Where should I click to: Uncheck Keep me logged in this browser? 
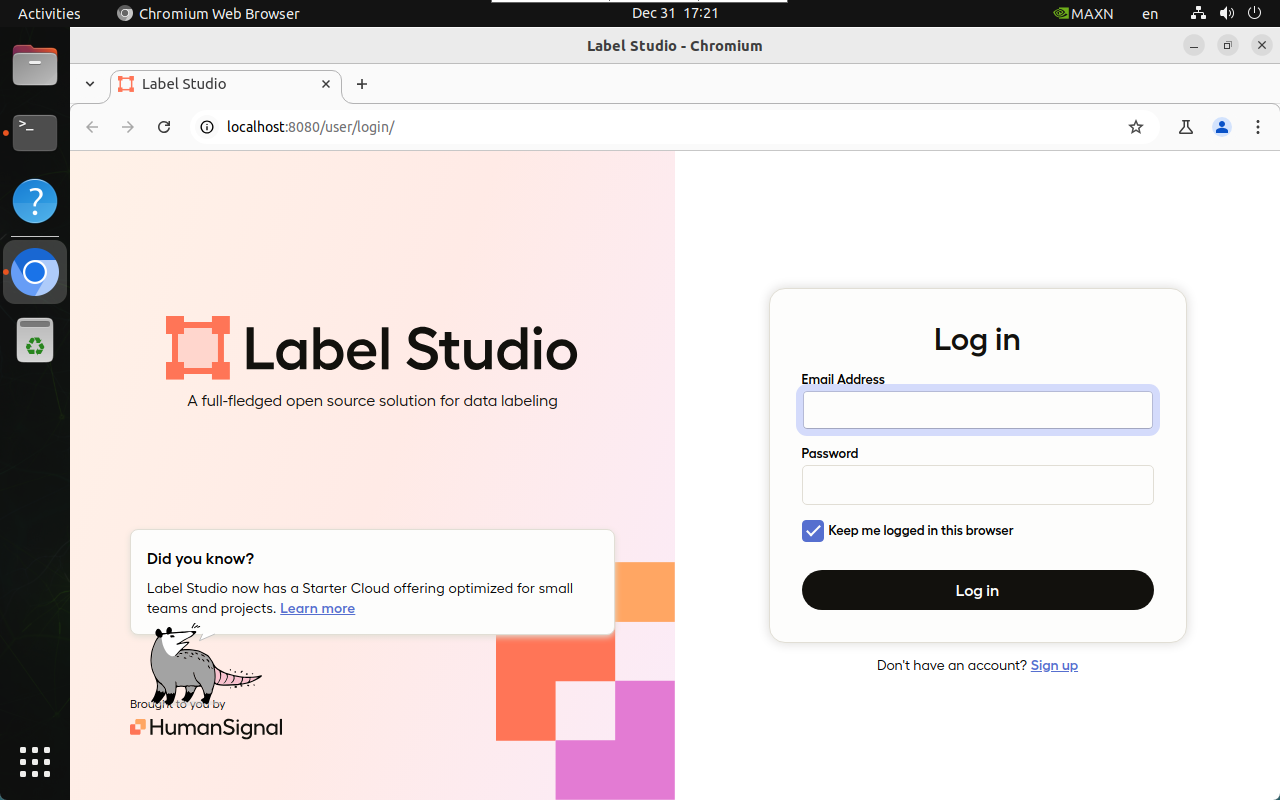click(x=813, y=531)
